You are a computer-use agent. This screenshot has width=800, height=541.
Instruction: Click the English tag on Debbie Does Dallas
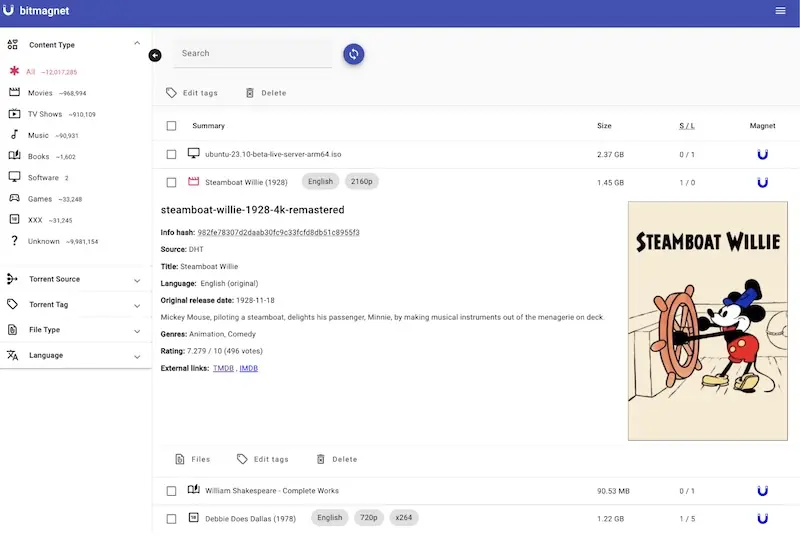pos(330,518)
